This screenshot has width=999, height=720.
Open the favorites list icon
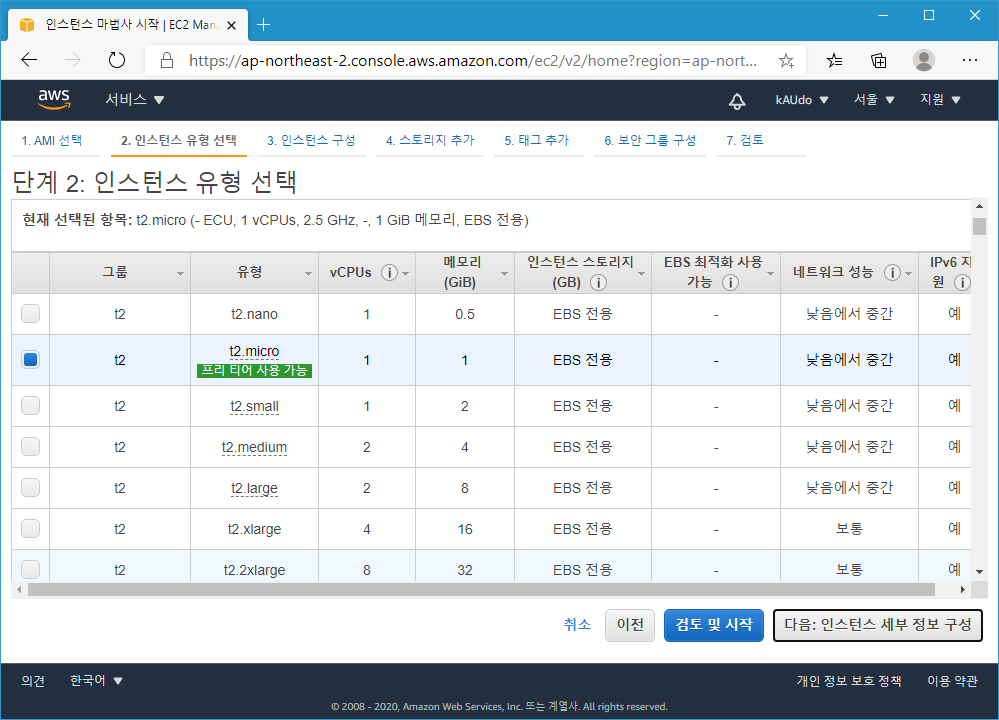pyautogui.click(x=834, y=61)
